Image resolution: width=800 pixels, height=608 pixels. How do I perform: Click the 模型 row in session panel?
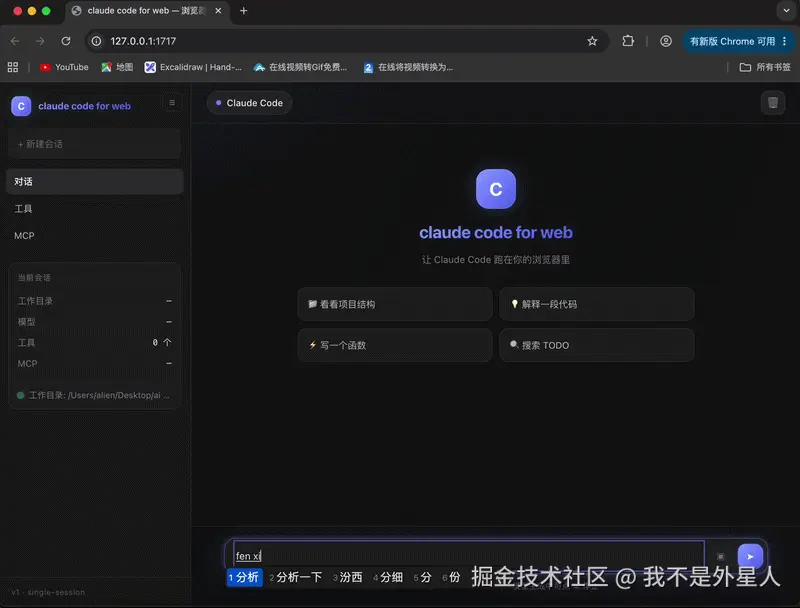pos(94,322)
